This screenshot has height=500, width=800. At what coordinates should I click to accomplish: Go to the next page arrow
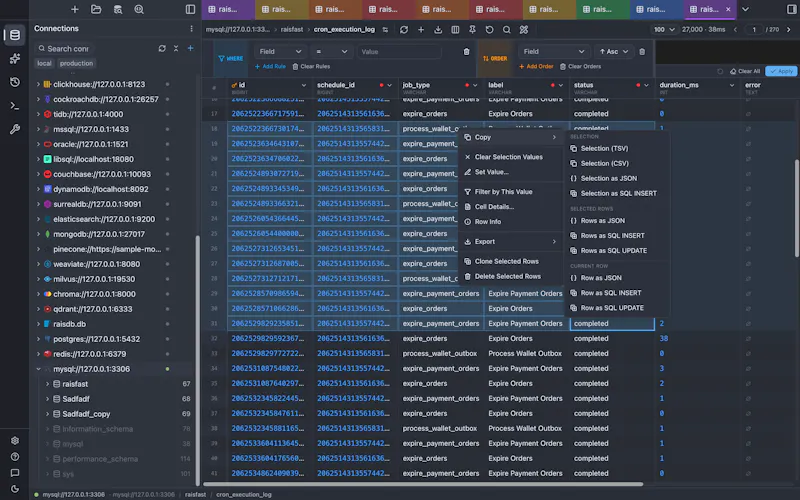(x=789, y=30)
